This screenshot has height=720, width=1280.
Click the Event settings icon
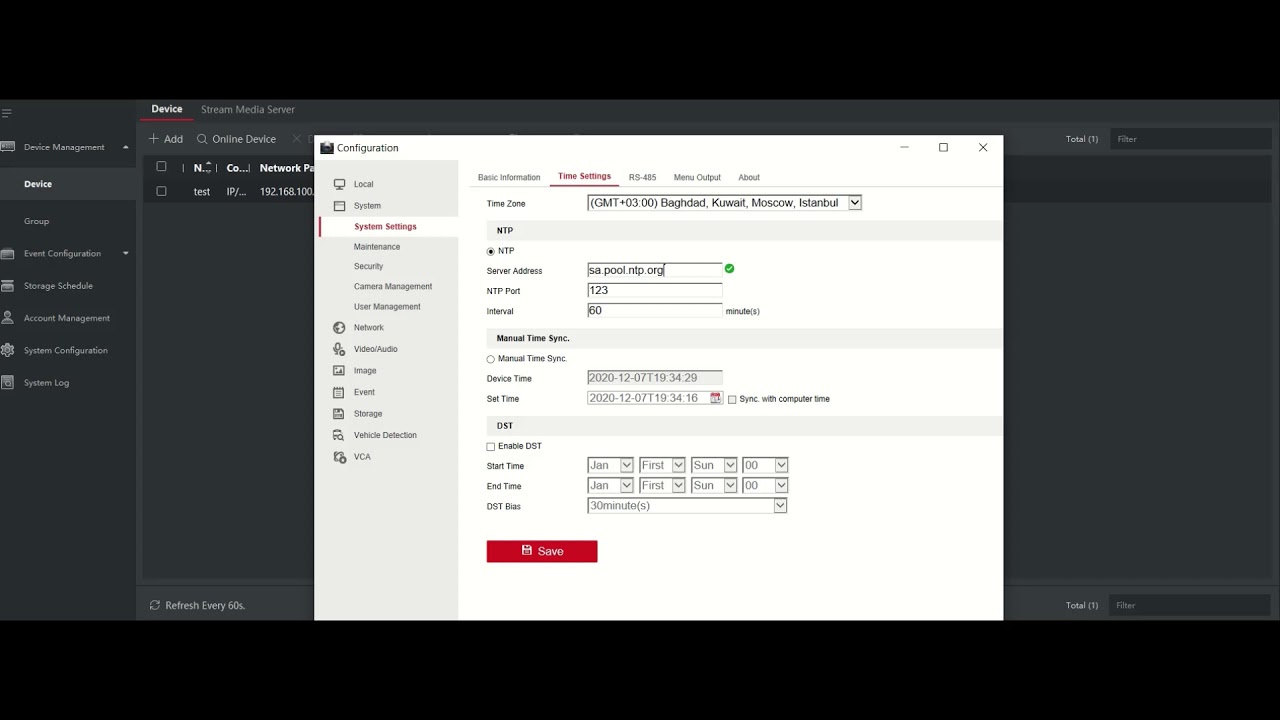(340, 392)
